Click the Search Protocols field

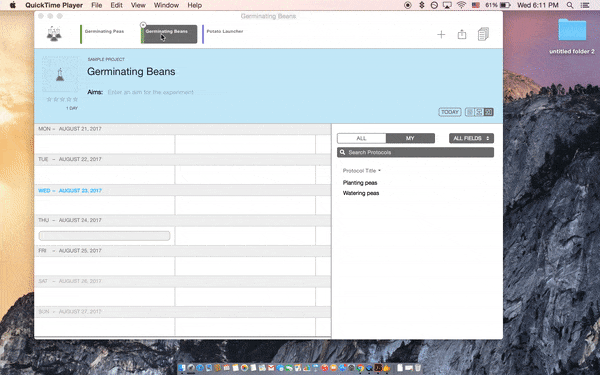[x=416, y=152]
